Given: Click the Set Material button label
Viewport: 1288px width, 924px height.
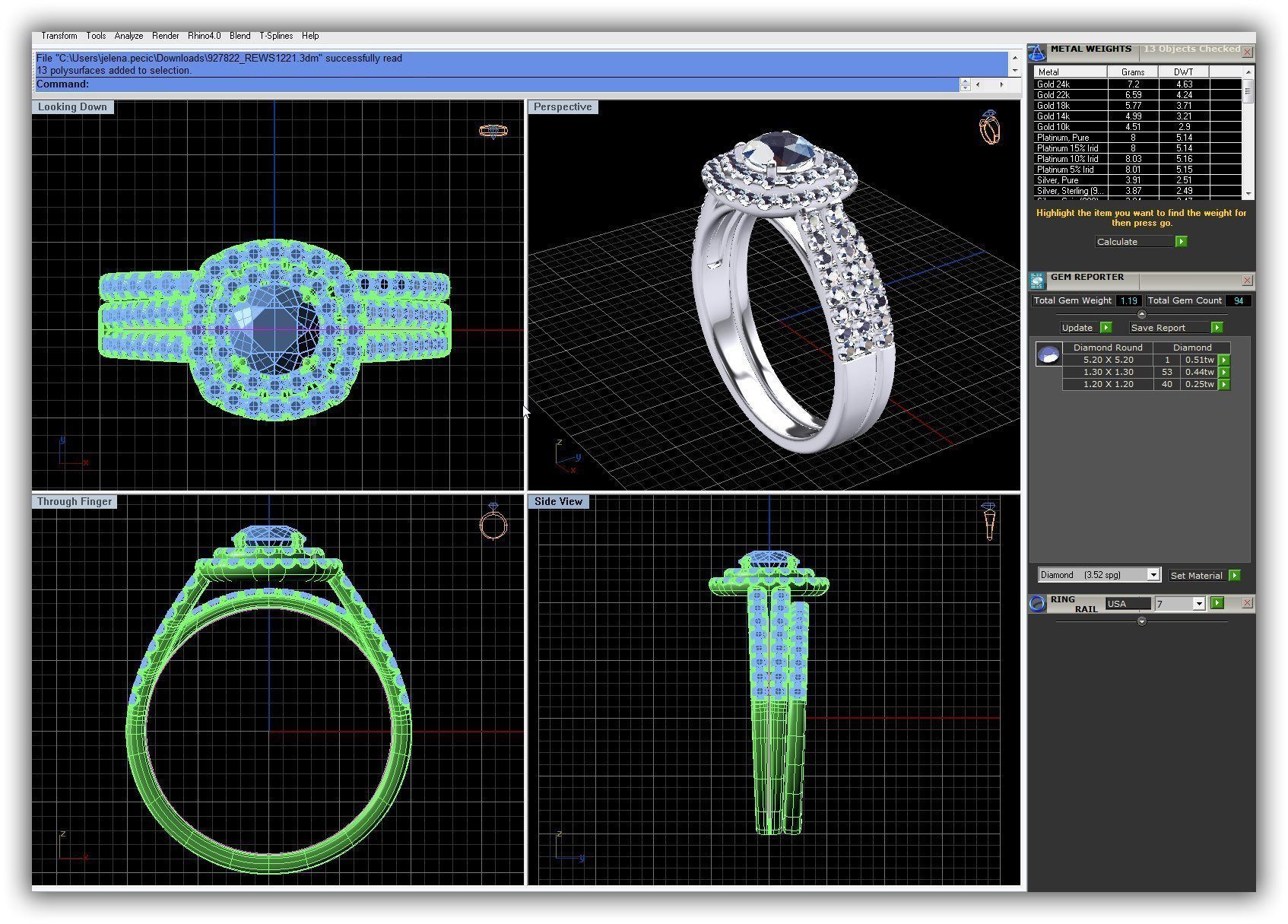Looking at the screenshot, I should click(x=1197, y=576).
